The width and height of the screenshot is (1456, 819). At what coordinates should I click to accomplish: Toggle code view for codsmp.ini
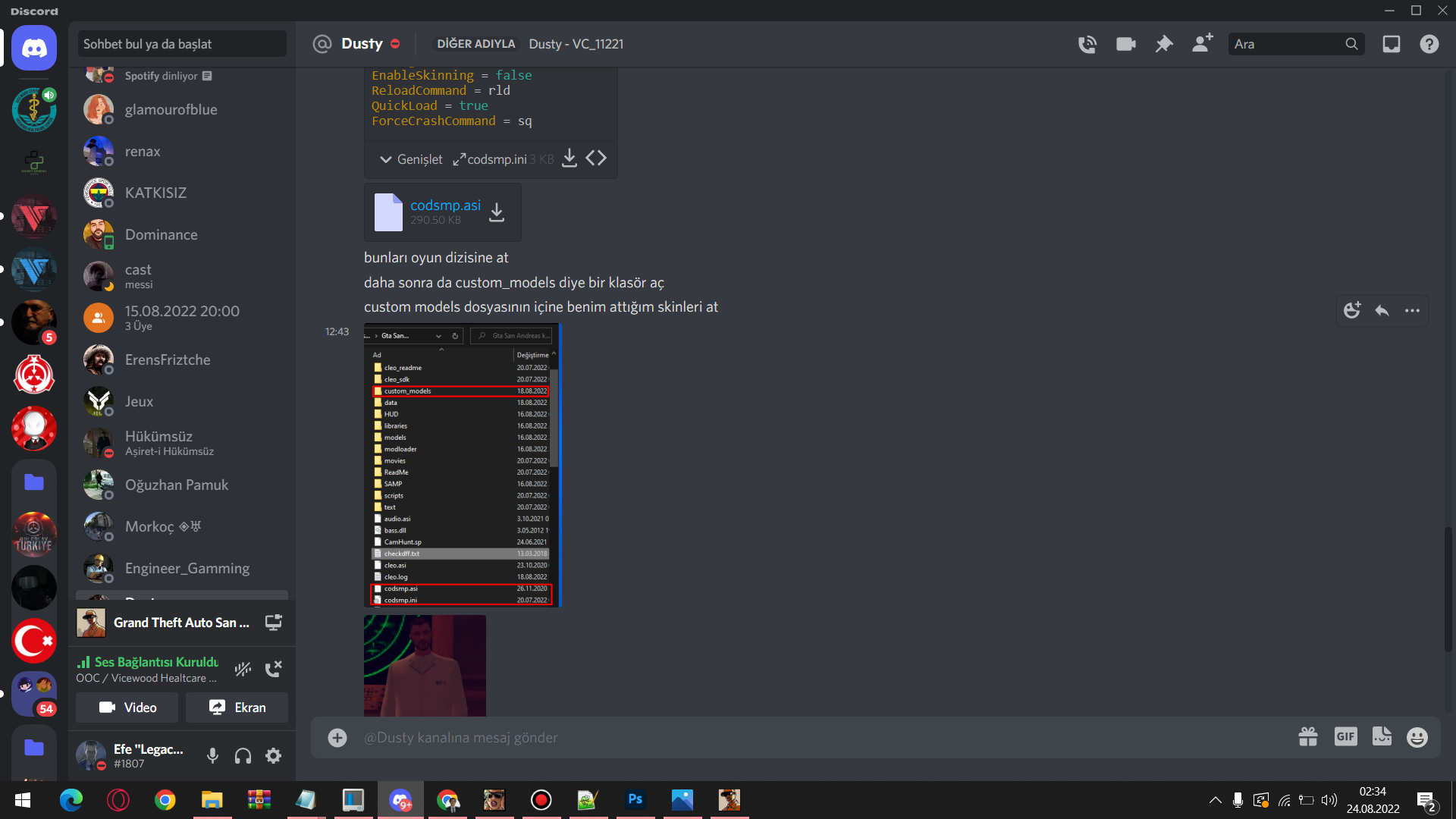click(596, 158)
